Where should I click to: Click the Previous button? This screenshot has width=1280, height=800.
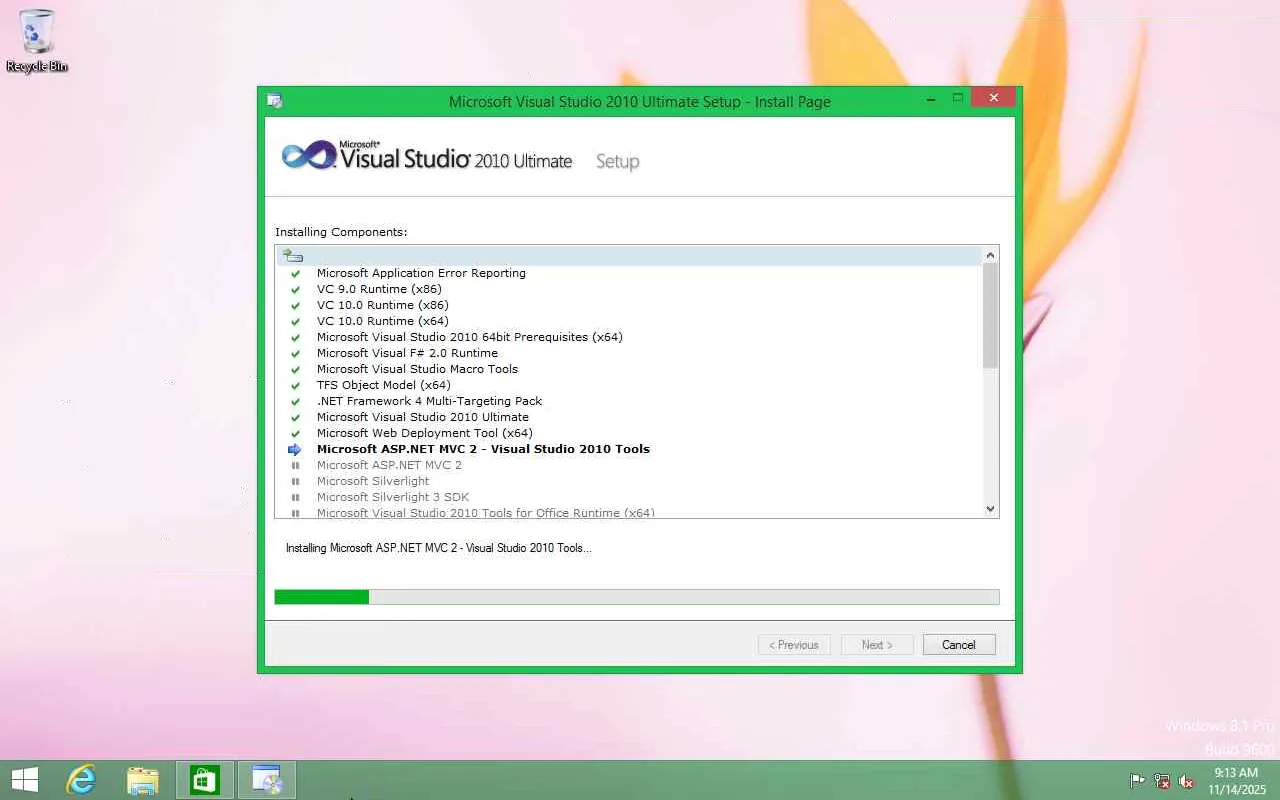[795, 645]
